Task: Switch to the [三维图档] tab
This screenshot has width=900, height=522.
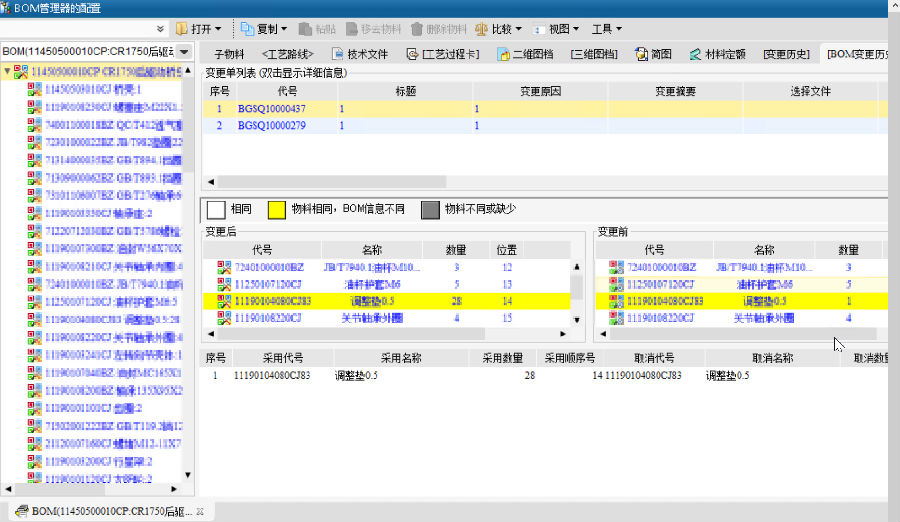Action: pyautogui.click(x=594, y=54)
